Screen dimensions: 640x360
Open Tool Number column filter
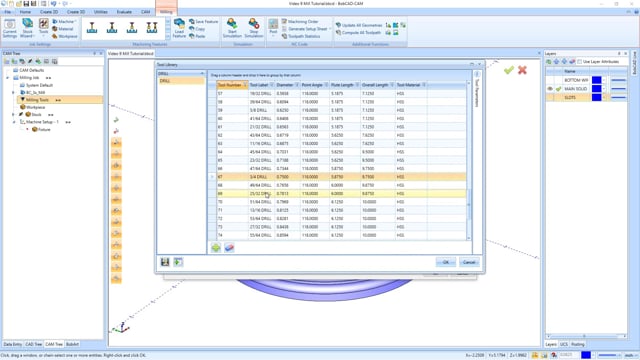245,85
